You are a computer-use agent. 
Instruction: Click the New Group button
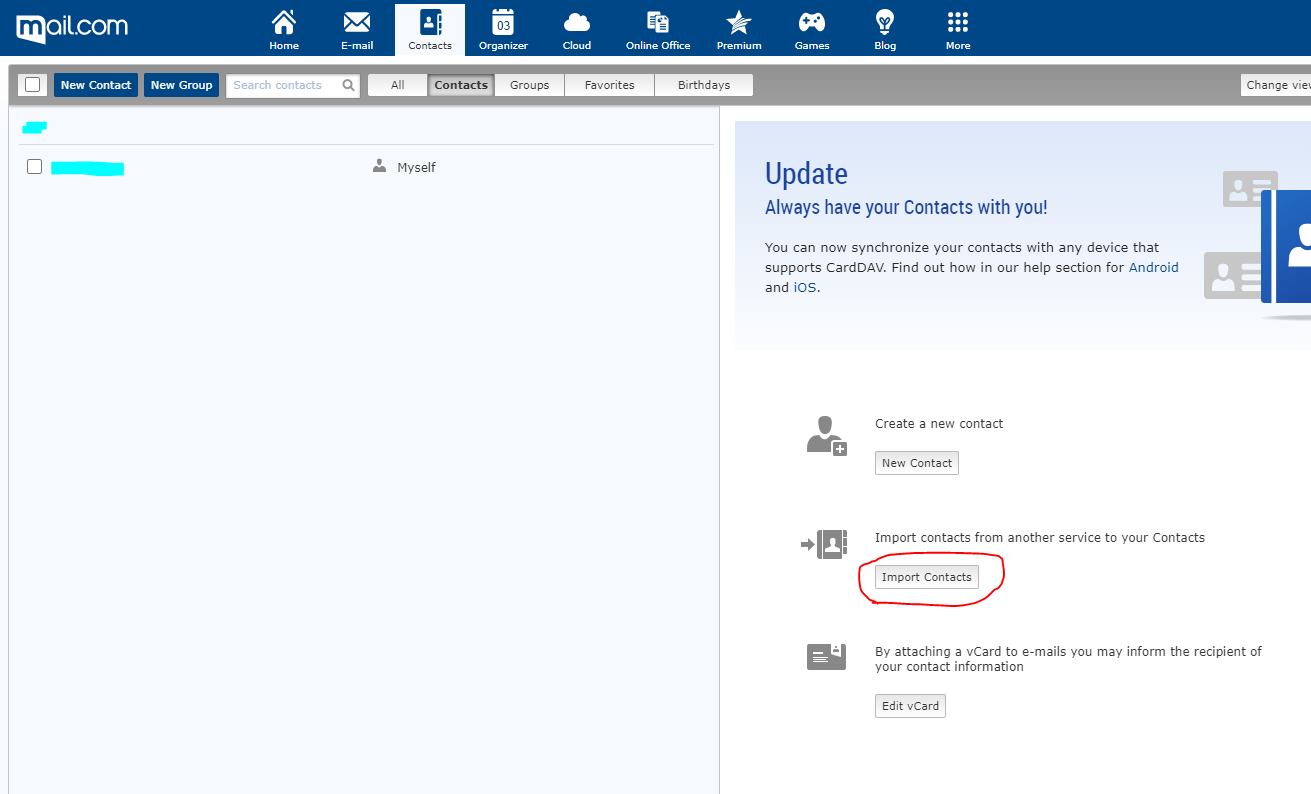click(x=181, y=85)
